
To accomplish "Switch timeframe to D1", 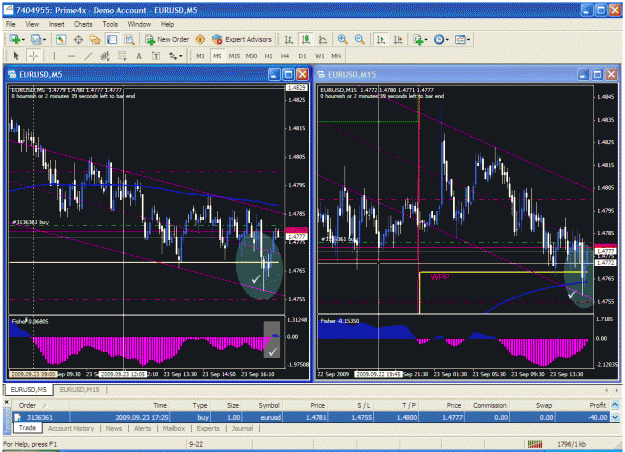I will (x=302, y=56).
